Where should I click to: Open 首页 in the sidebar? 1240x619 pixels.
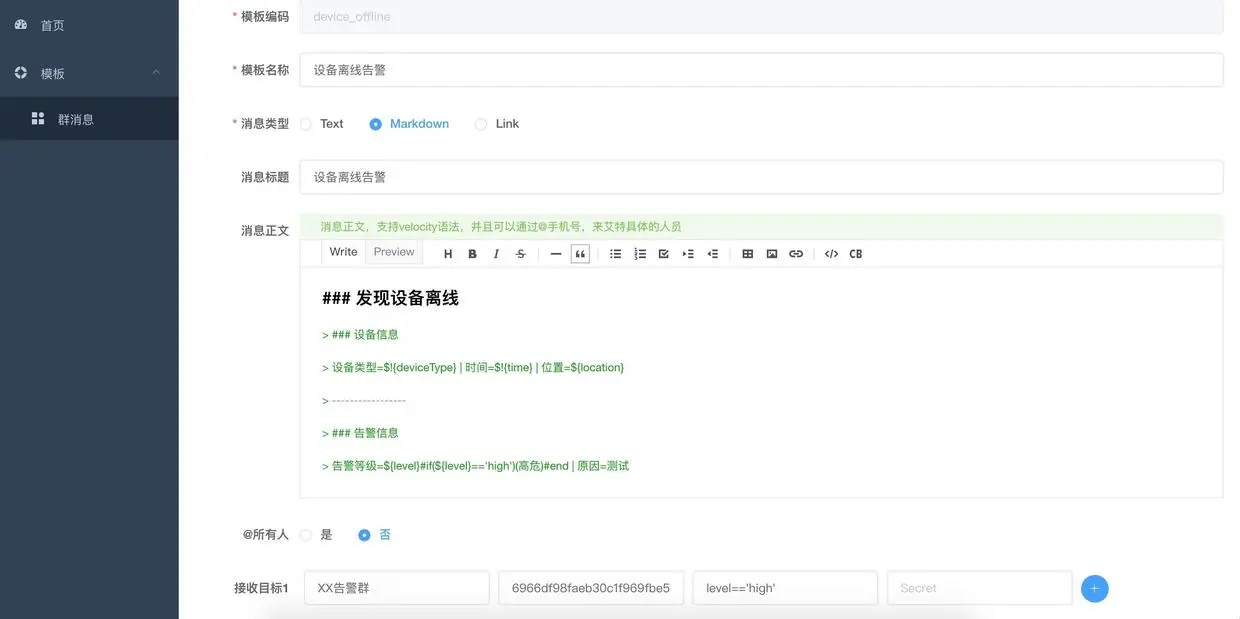[x=89, y=25]
